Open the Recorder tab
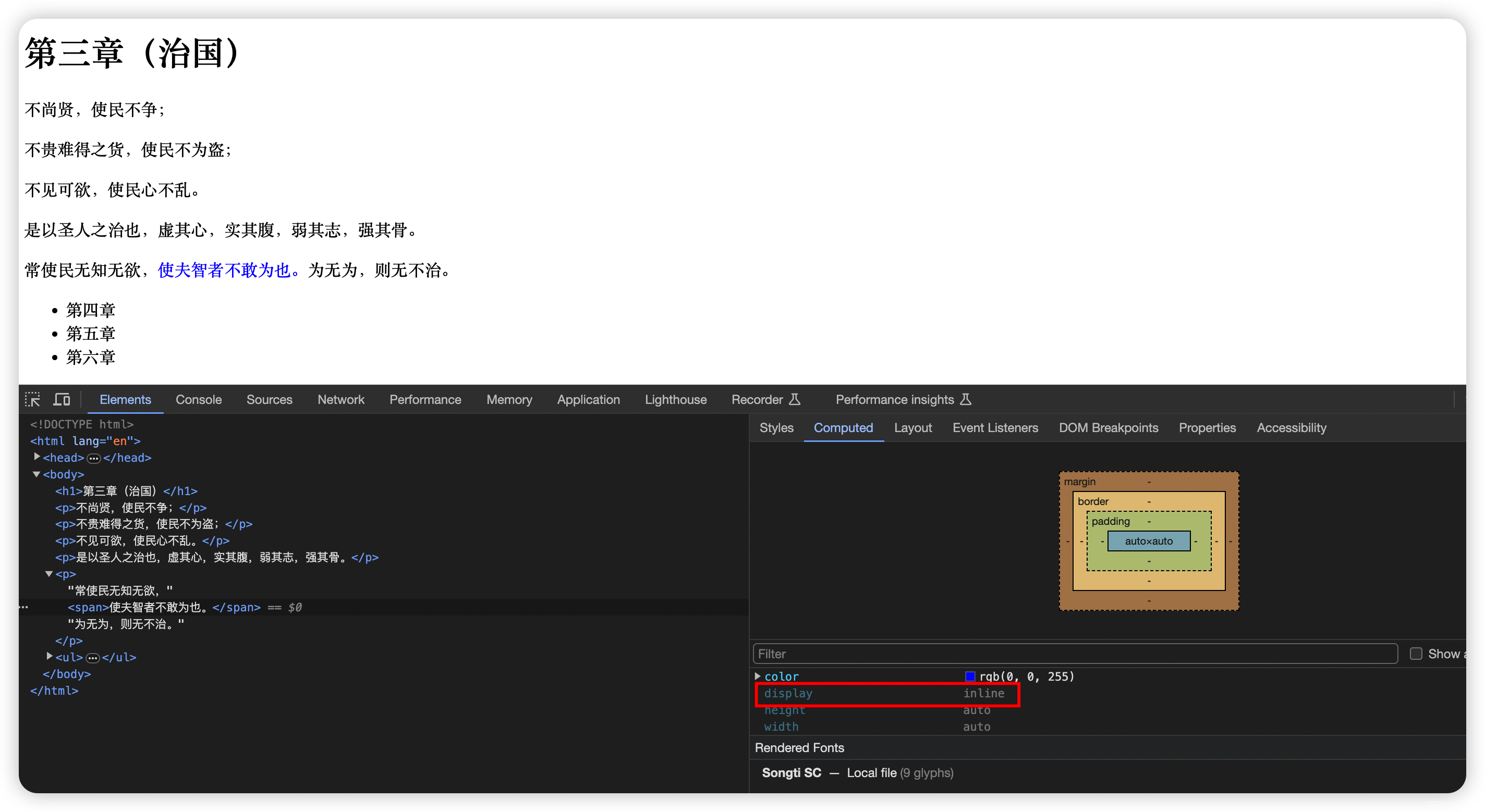1485x812 pixels. pos(765,399)
